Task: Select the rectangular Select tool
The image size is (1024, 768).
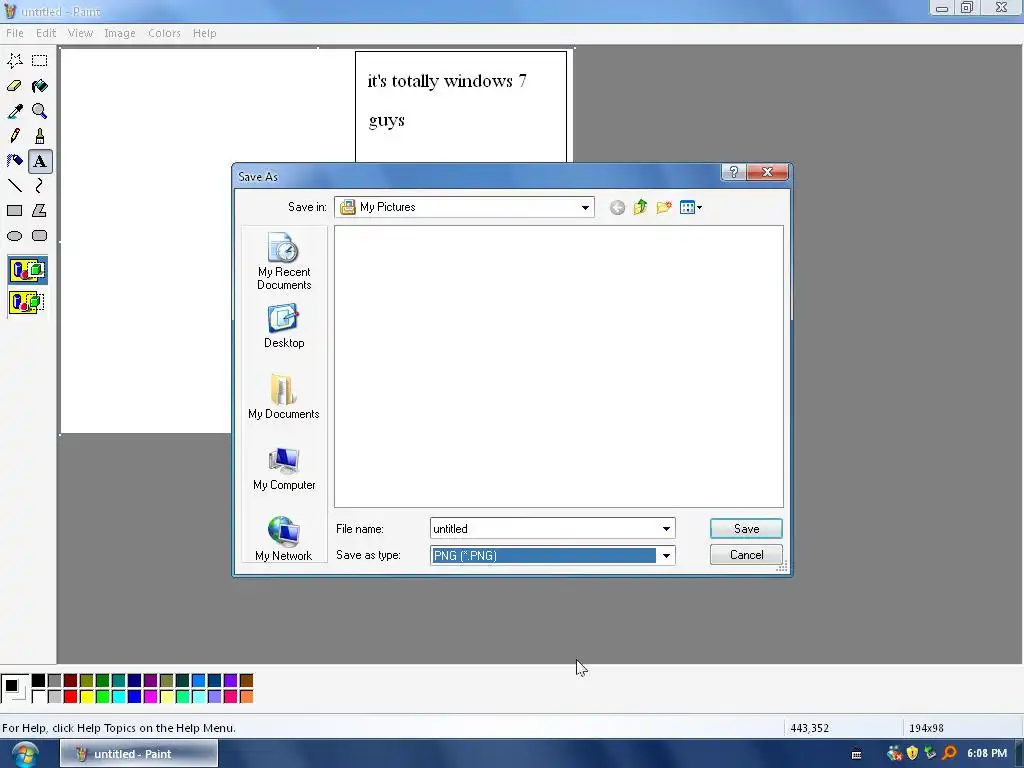Action: tap(40, 61)
